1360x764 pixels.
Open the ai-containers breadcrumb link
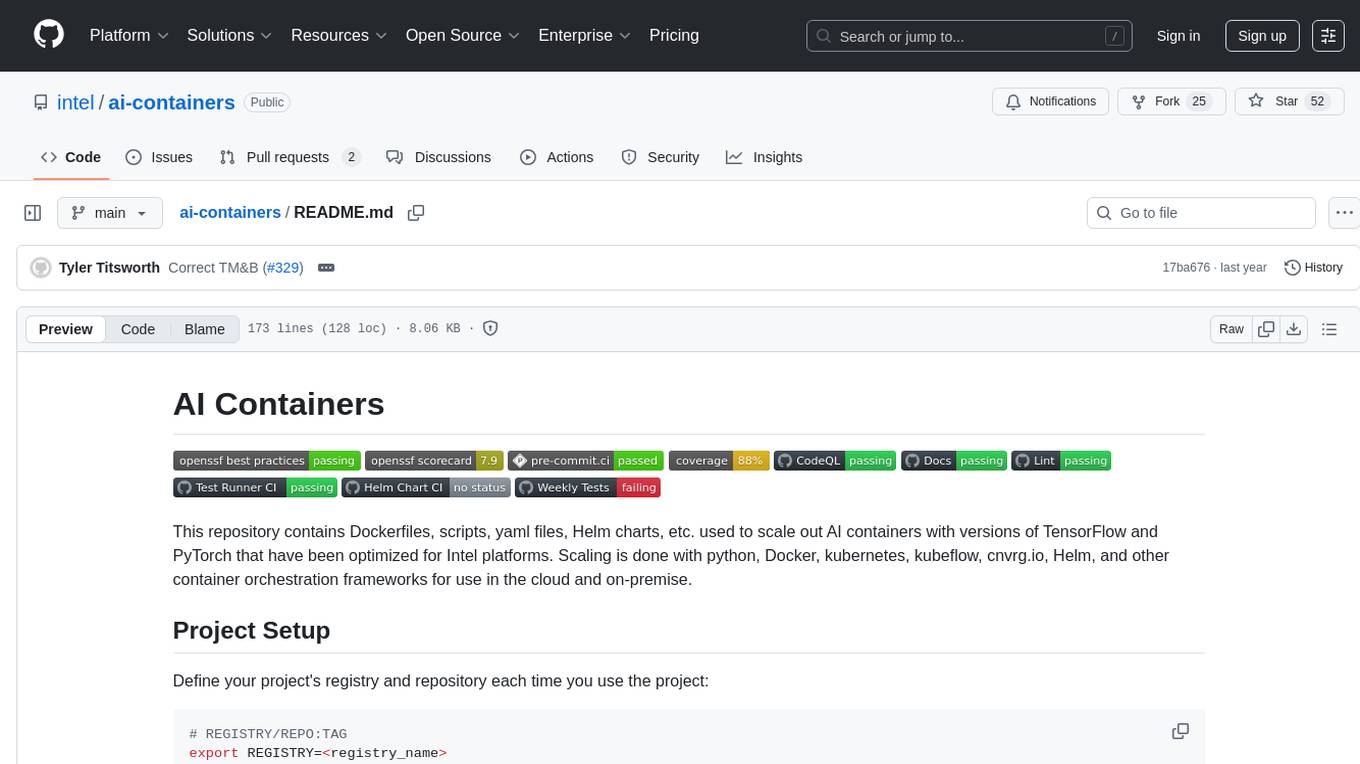tap(230, 213)
